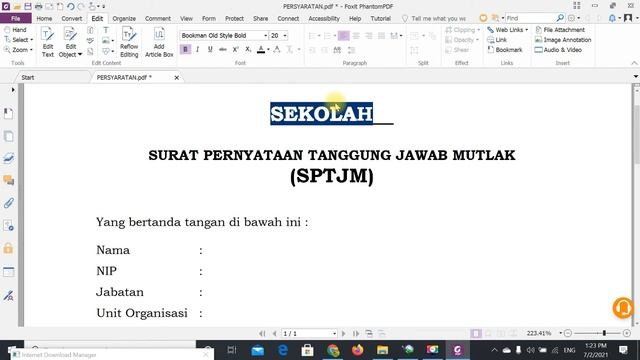This screenshot has height=360, width=640.
Task: Expand the Select tool dropdown
Action: click(x=32, y=40)
